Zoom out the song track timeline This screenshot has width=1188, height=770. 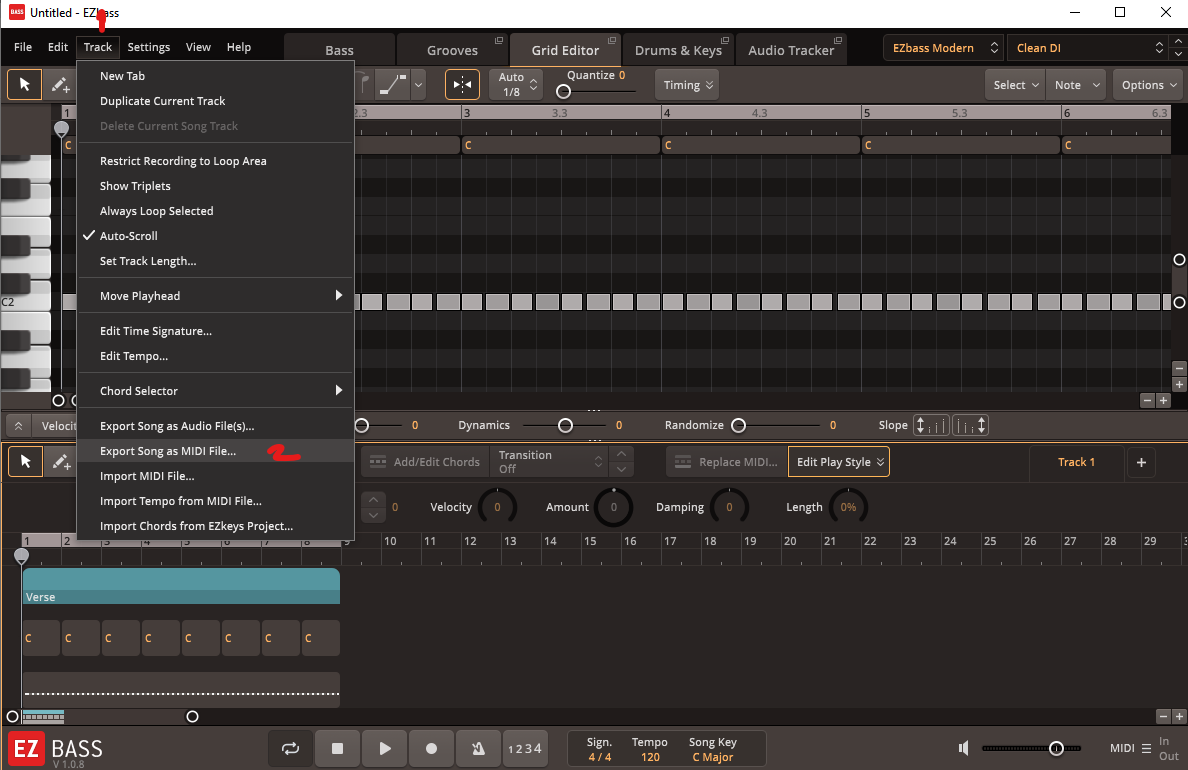[x=1164, y=716]
